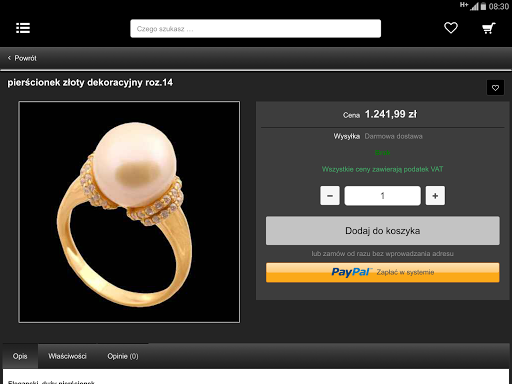Open the pearl ring product image
This screenshot has width=512, height=384.
coord(129,212)
